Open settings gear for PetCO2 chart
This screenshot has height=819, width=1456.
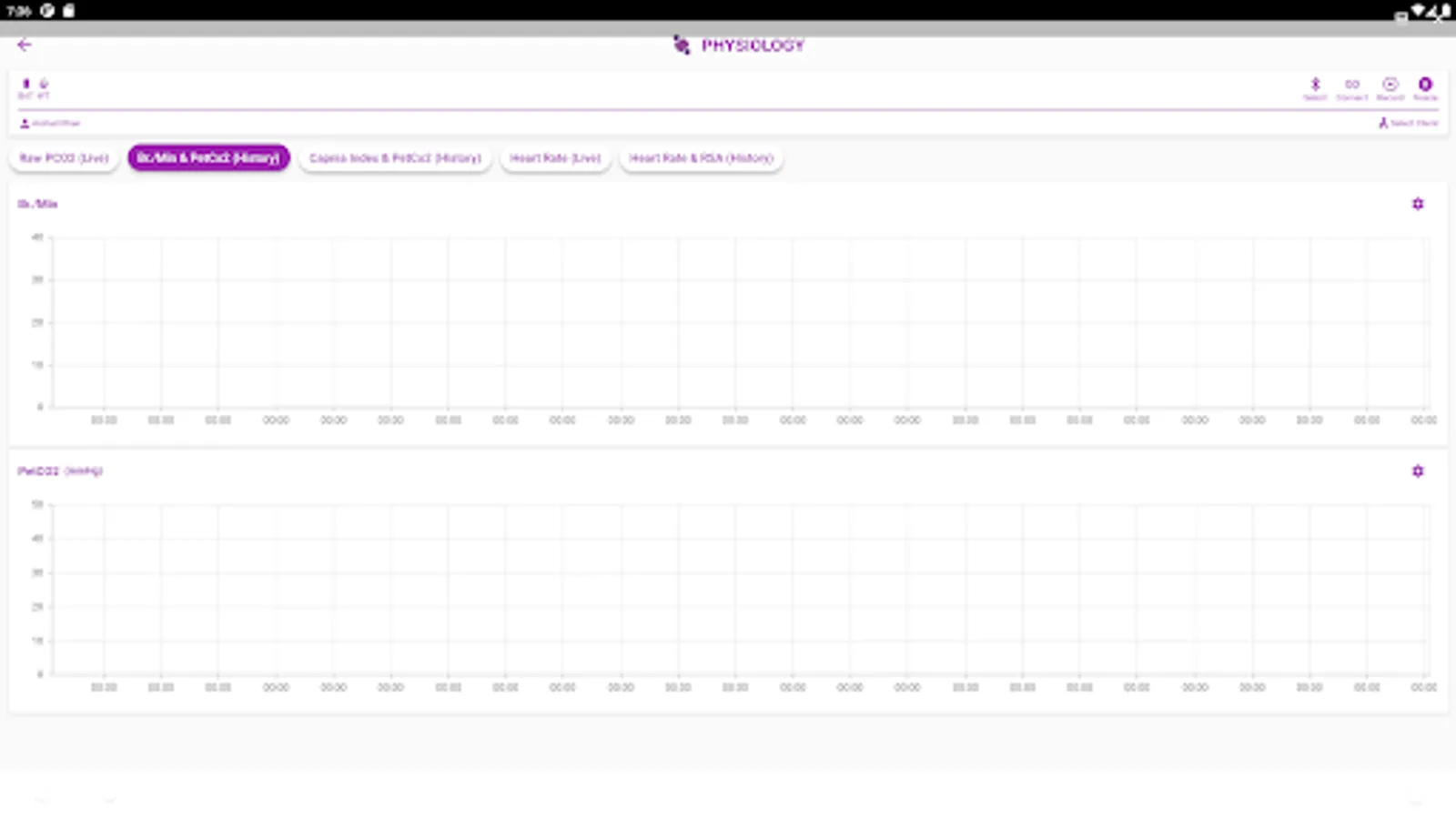1418,471
